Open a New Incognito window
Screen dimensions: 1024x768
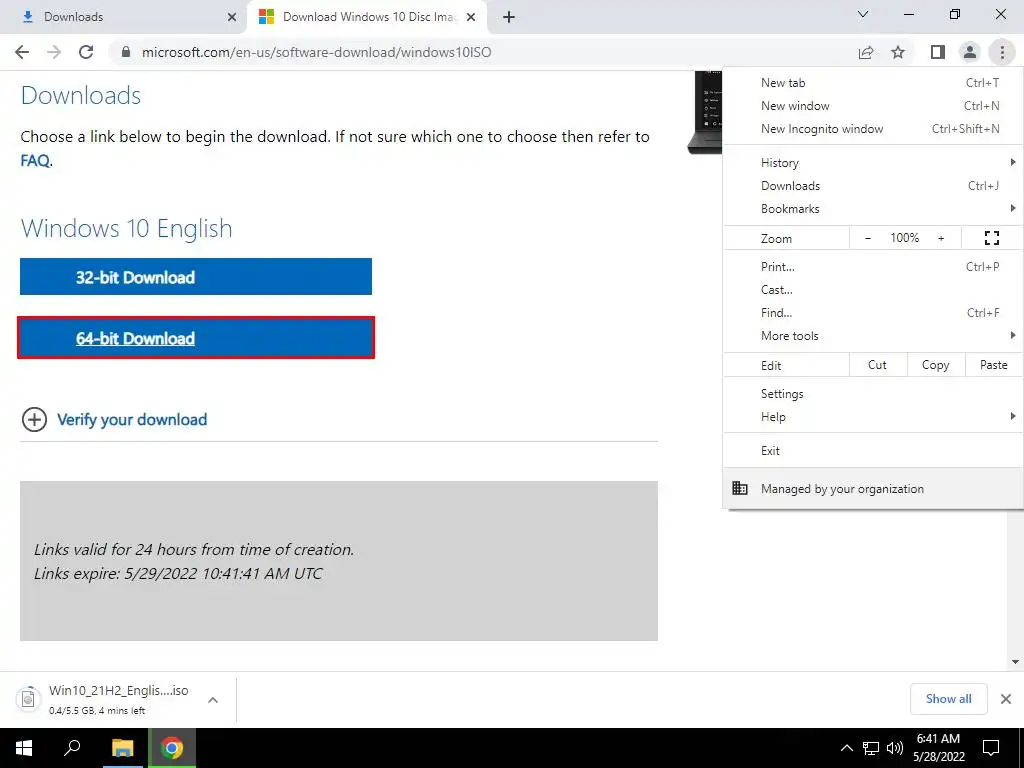tap(873, 129)
